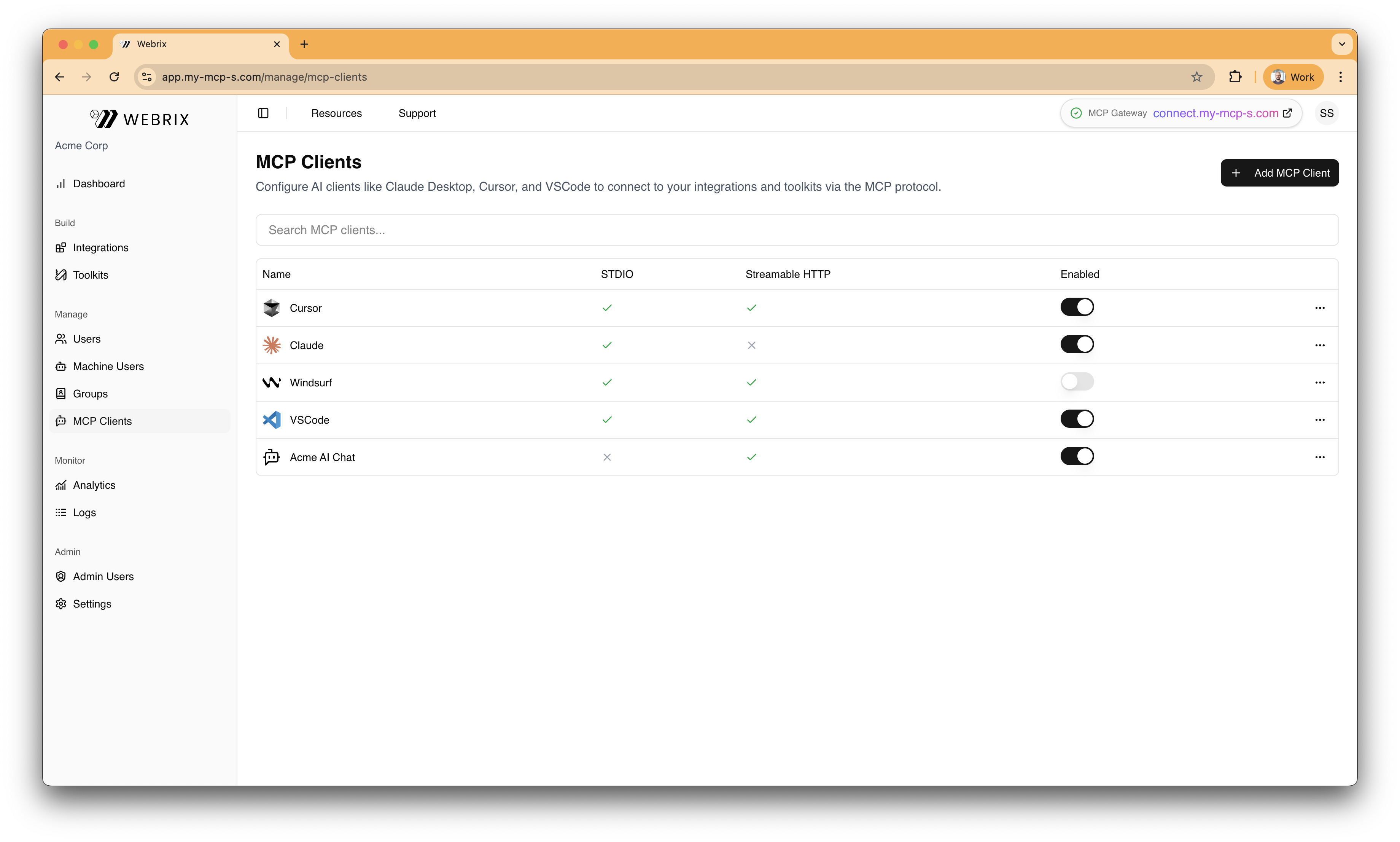Open Analytics in the Monitor section
Image resolution: width=1400 pixels, height=842 pixels.
[94, 485]
